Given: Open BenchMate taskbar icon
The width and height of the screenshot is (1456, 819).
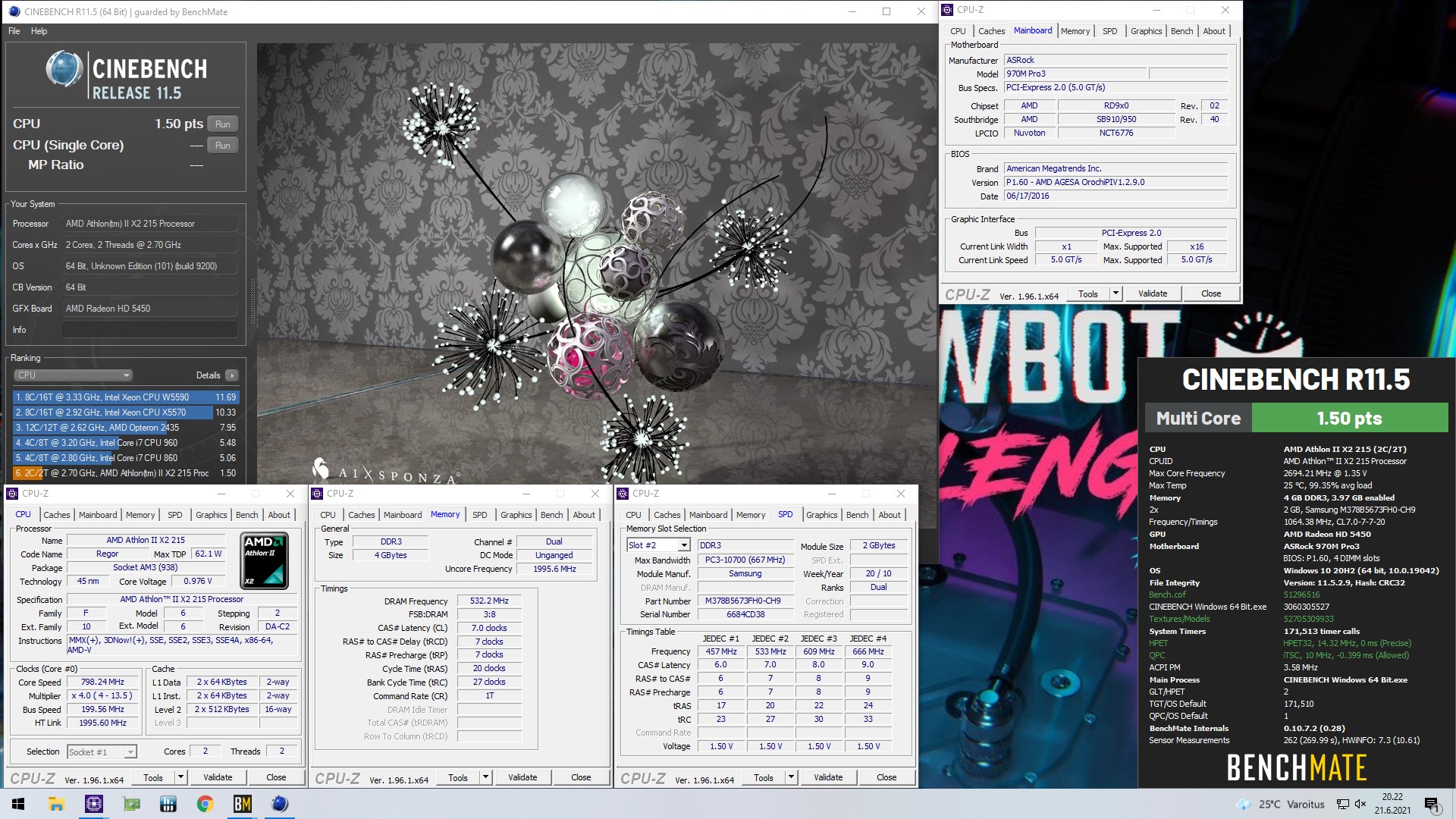Looking at the screenshot, I should point(242,804).
